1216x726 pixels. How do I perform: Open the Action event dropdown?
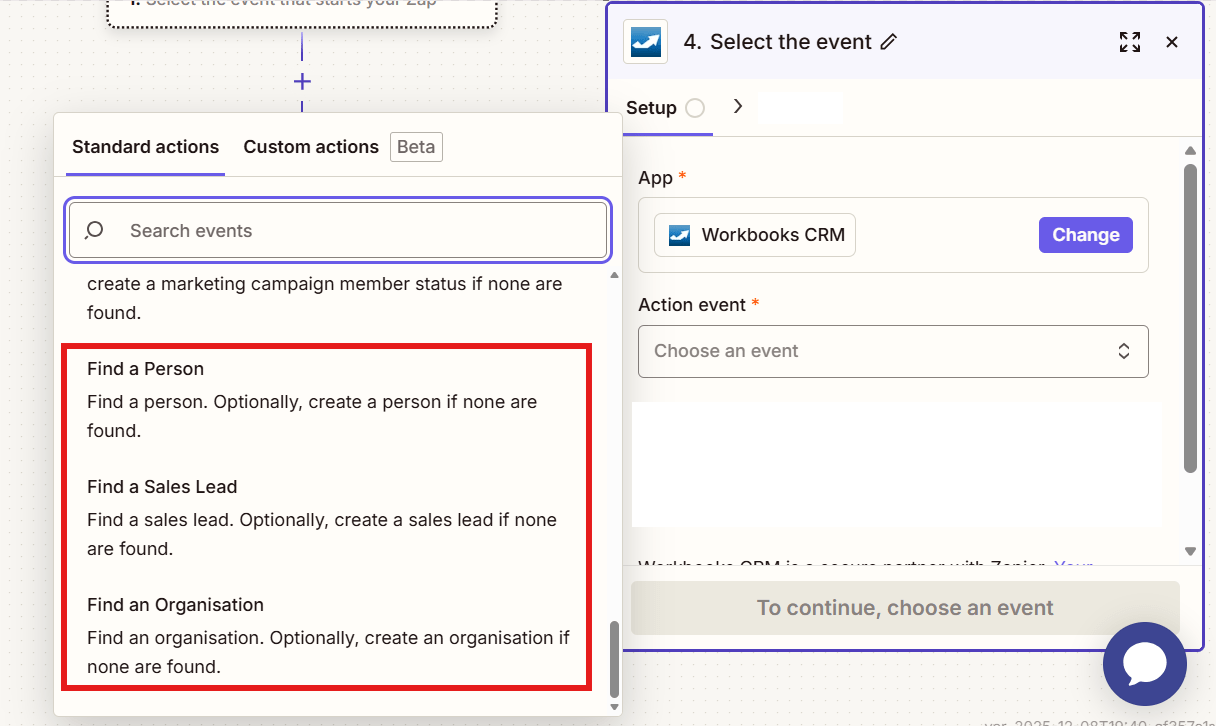coord(892,351)
